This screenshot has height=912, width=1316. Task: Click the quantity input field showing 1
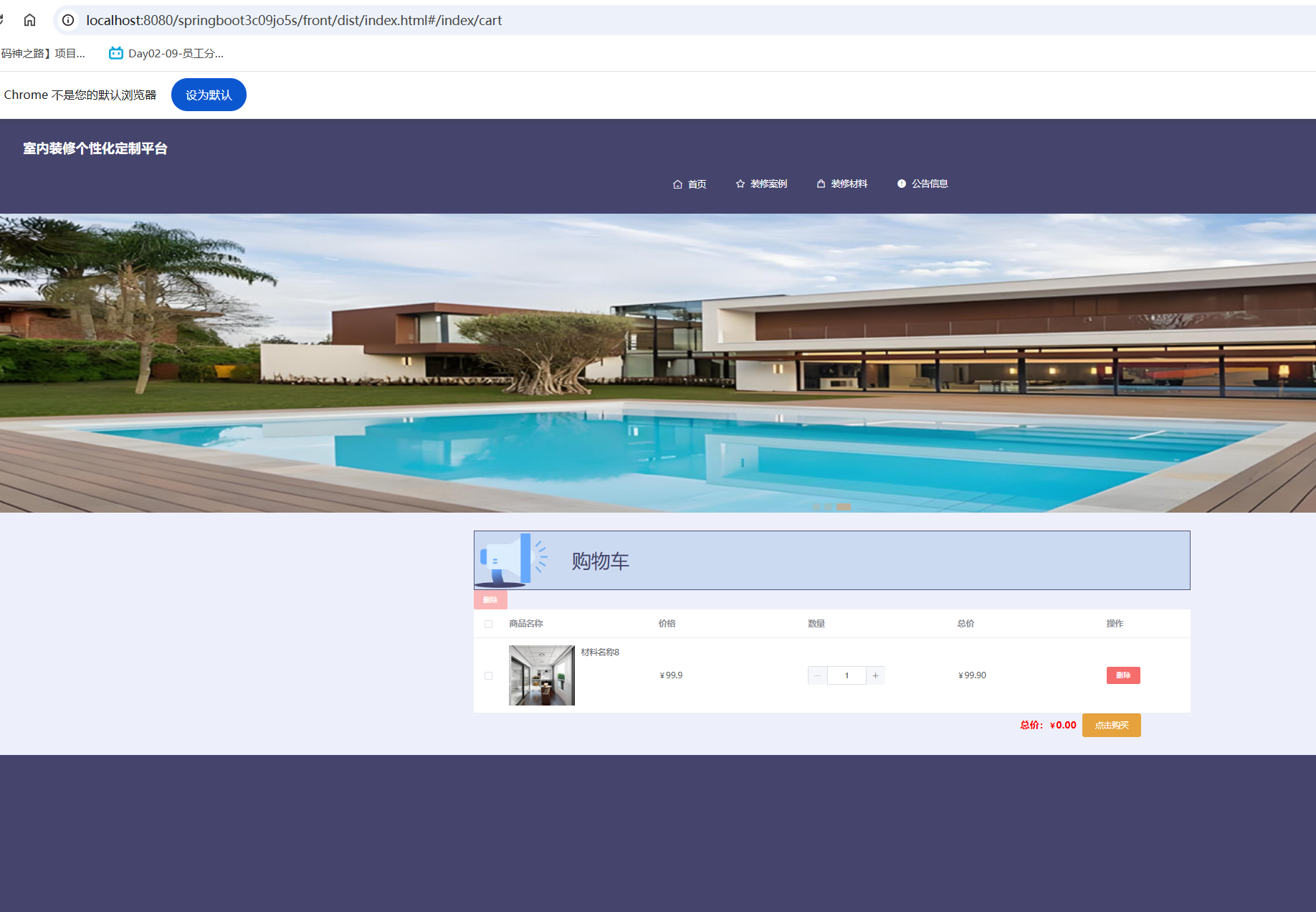point(847,675)
